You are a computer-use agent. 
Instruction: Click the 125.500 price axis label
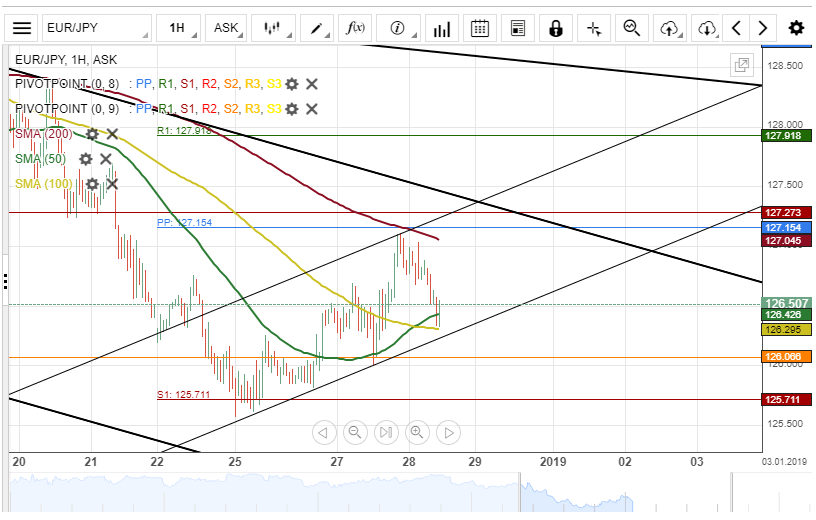785,424
